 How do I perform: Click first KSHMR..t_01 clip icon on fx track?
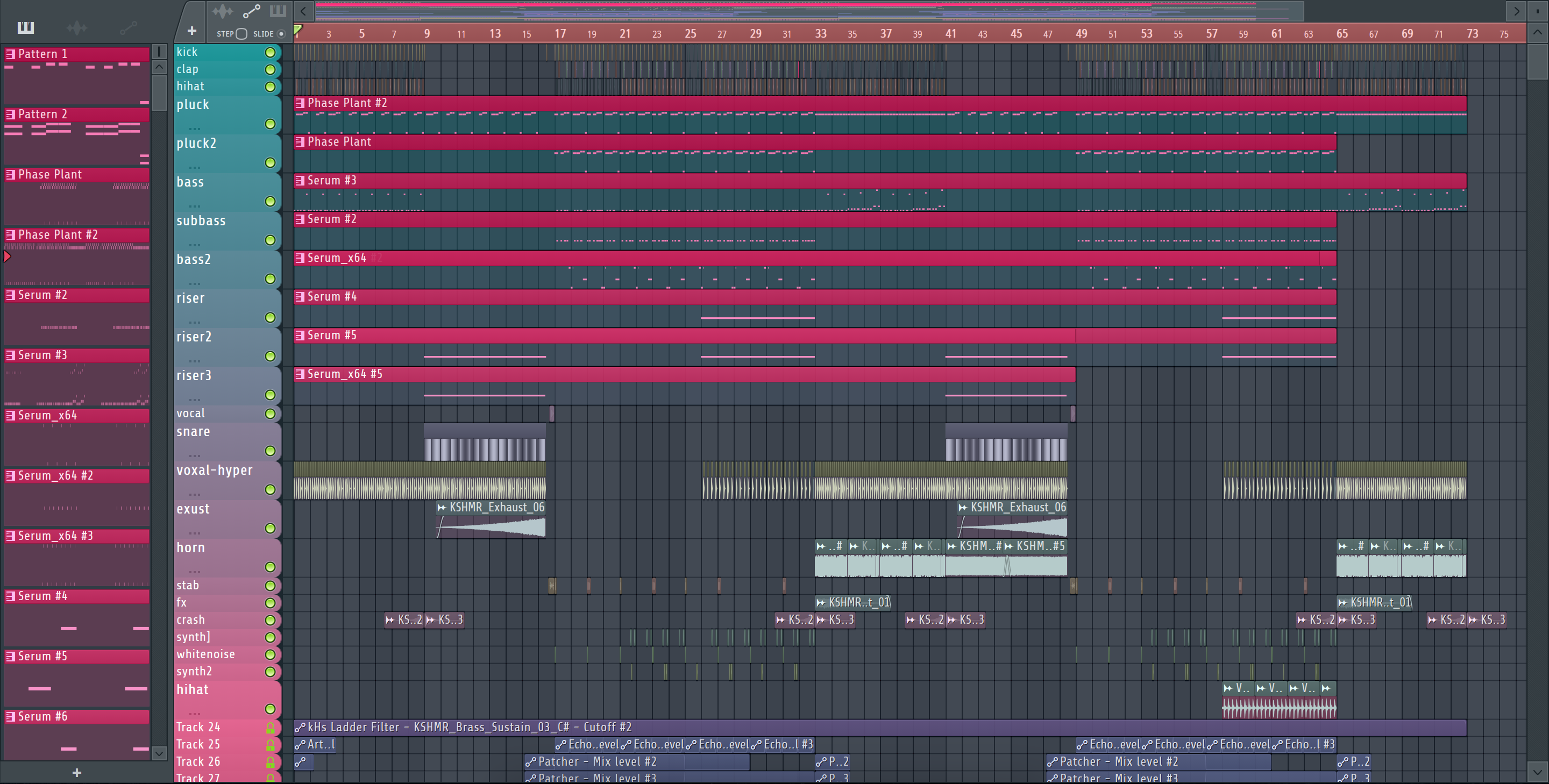[x=821, y=602]
